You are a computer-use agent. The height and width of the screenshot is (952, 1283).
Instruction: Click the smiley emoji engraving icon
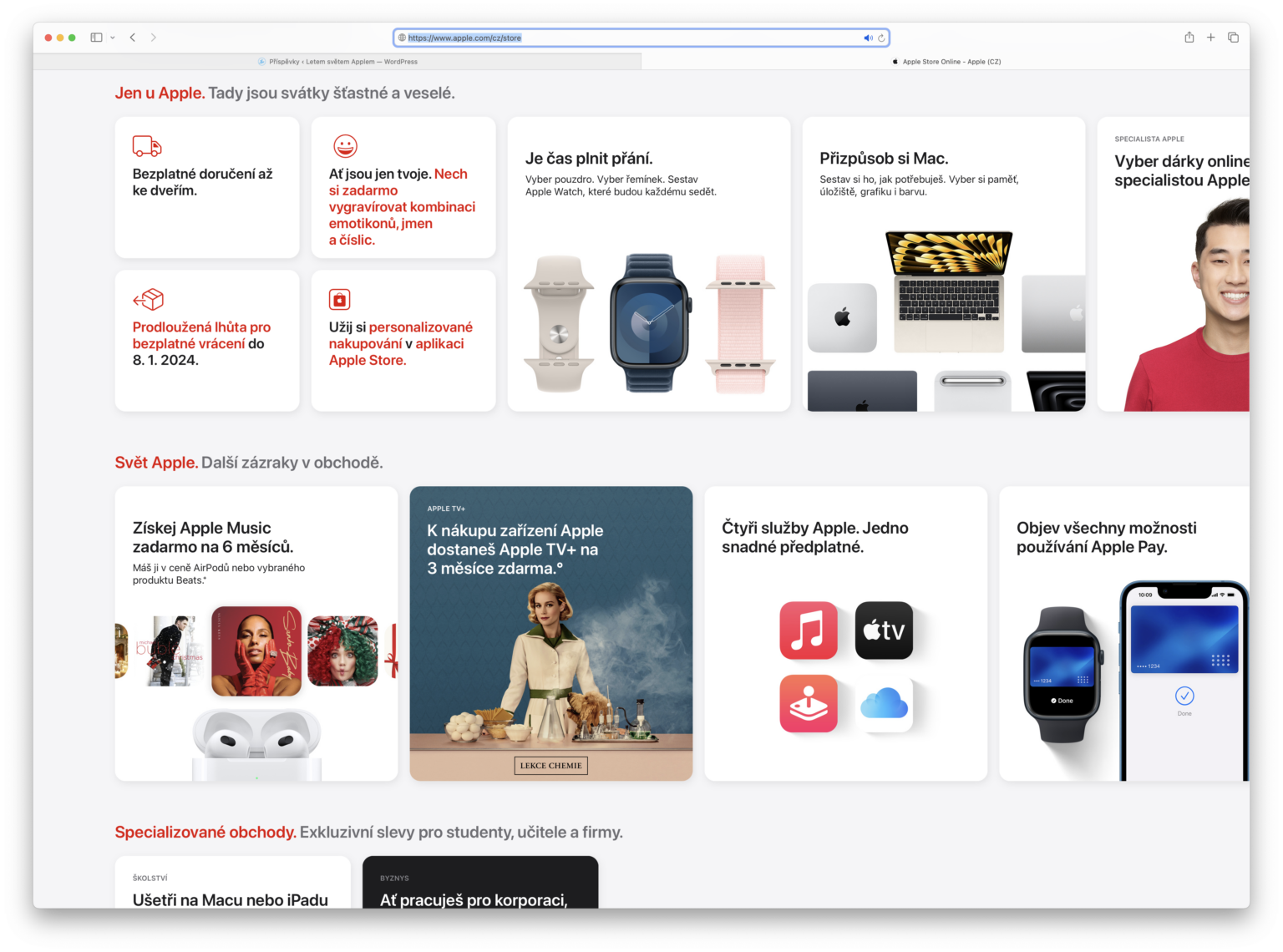coord(345,146)
